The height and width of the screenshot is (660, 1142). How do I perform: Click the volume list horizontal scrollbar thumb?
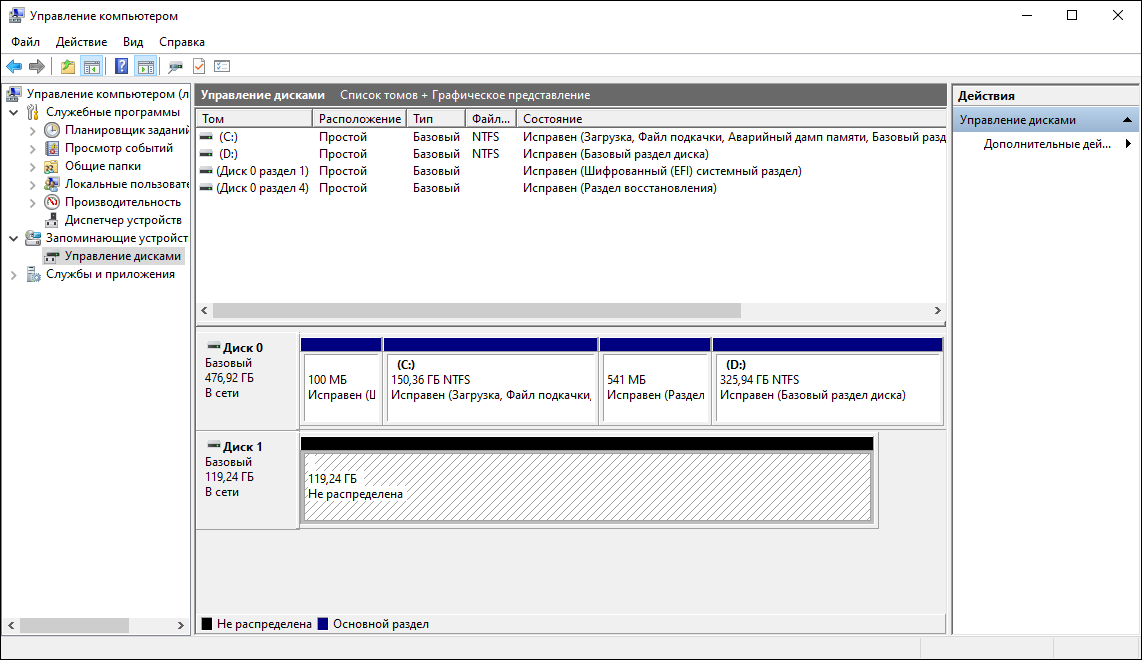477,310
